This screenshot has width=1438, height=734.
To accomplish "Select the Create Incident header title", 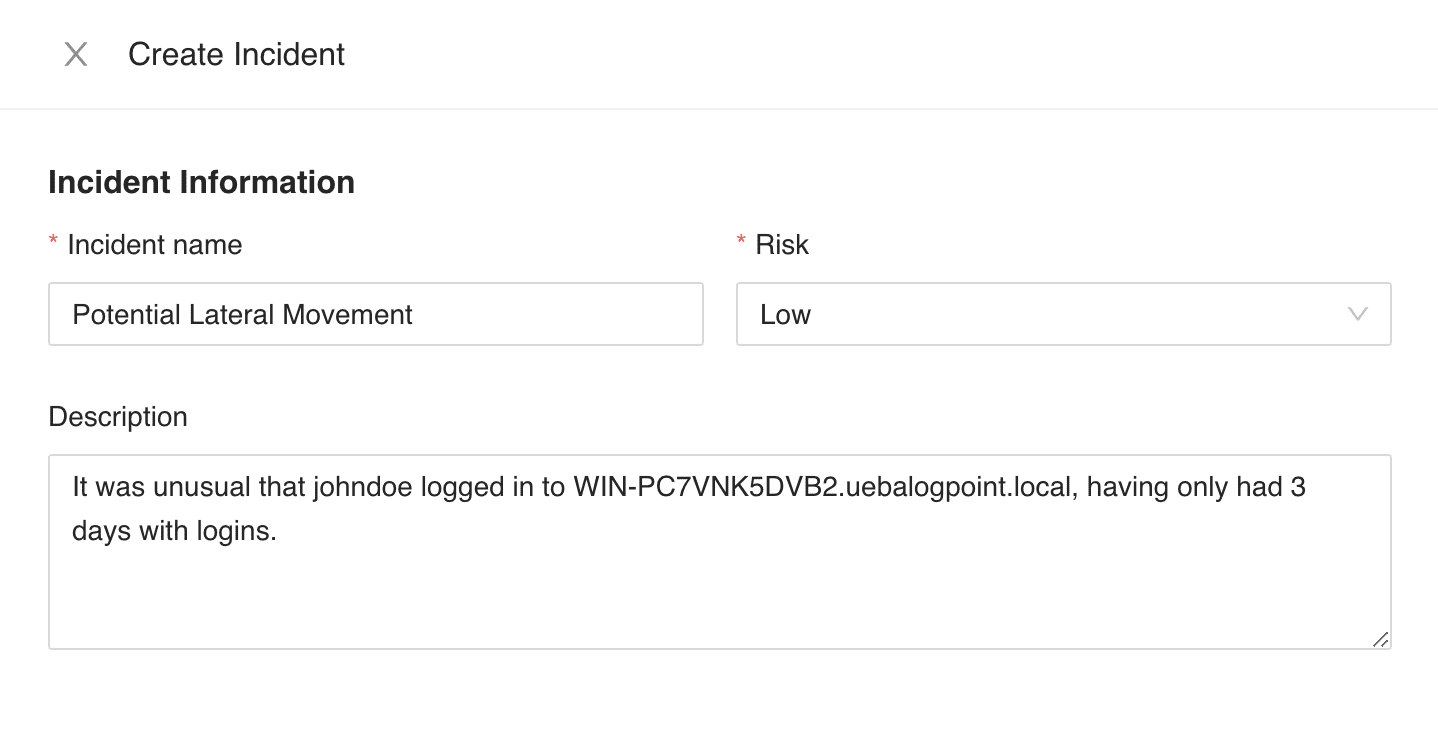I will 236,55.
